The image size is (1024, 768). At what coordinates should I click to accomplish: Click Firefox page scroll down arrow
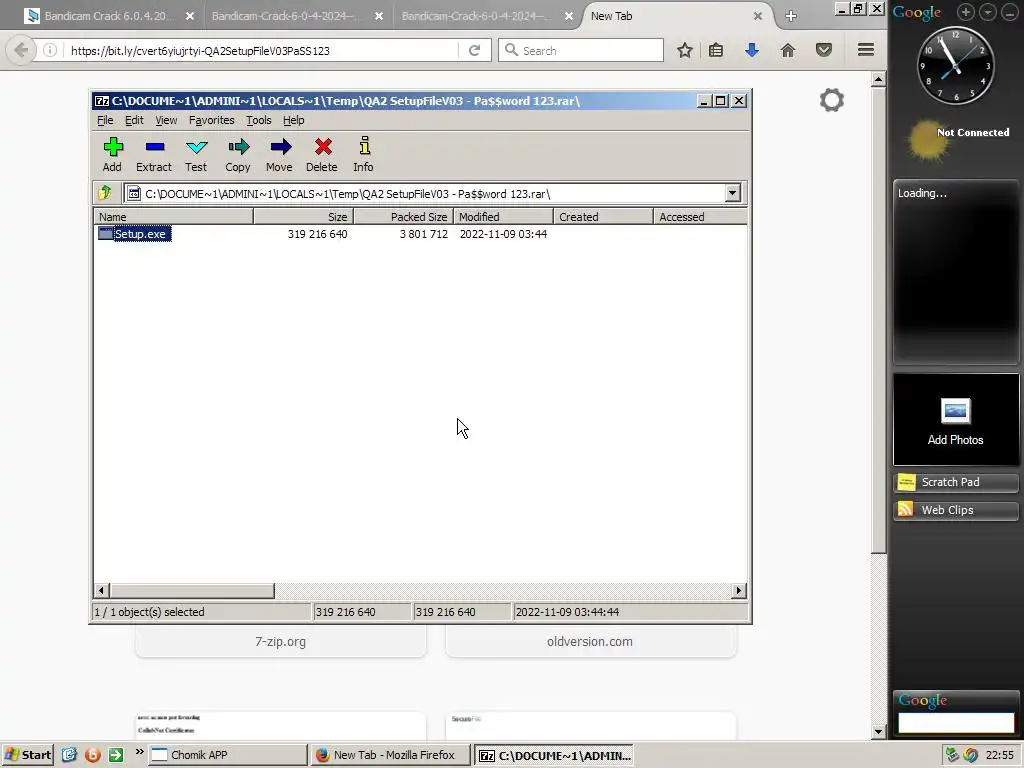point(878,732)
